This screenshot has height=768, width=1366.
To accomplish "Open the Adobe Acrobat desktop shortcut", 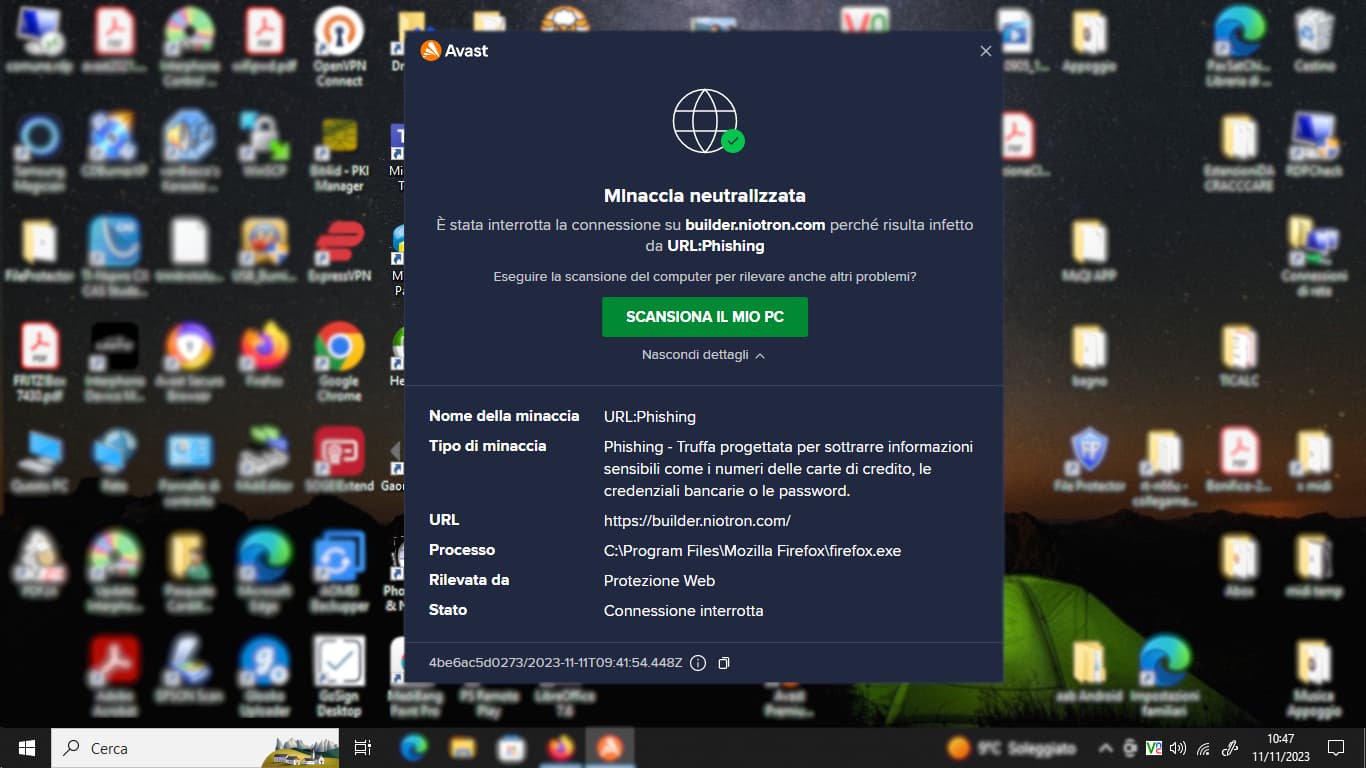I will pyautogui.click(x=114, y=677).
